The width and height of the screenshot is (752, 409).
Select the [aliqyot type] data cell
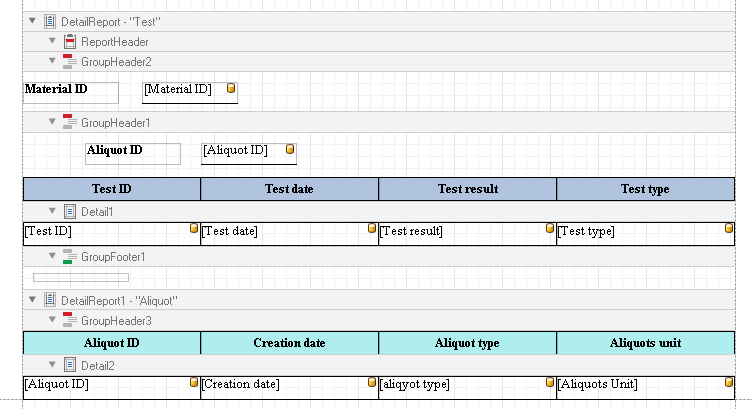[460, 385]
